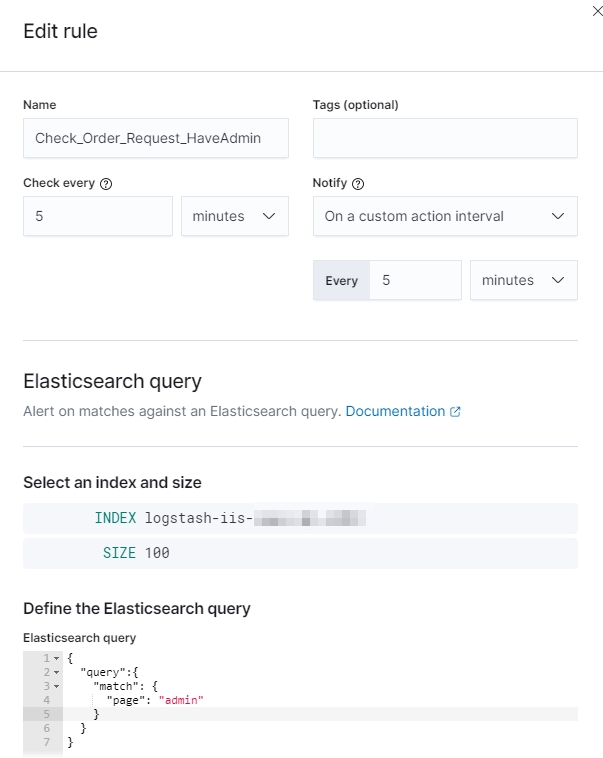
Task: Show the Notify help tooltip icon
Action: click(x=359, y=184)
